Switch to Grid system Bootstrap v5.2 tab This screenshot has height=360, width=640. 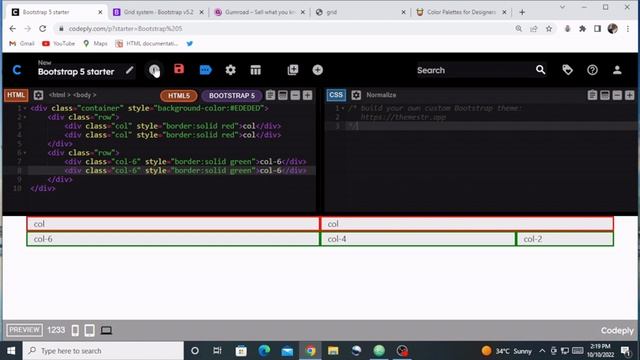tap(158, 12)
